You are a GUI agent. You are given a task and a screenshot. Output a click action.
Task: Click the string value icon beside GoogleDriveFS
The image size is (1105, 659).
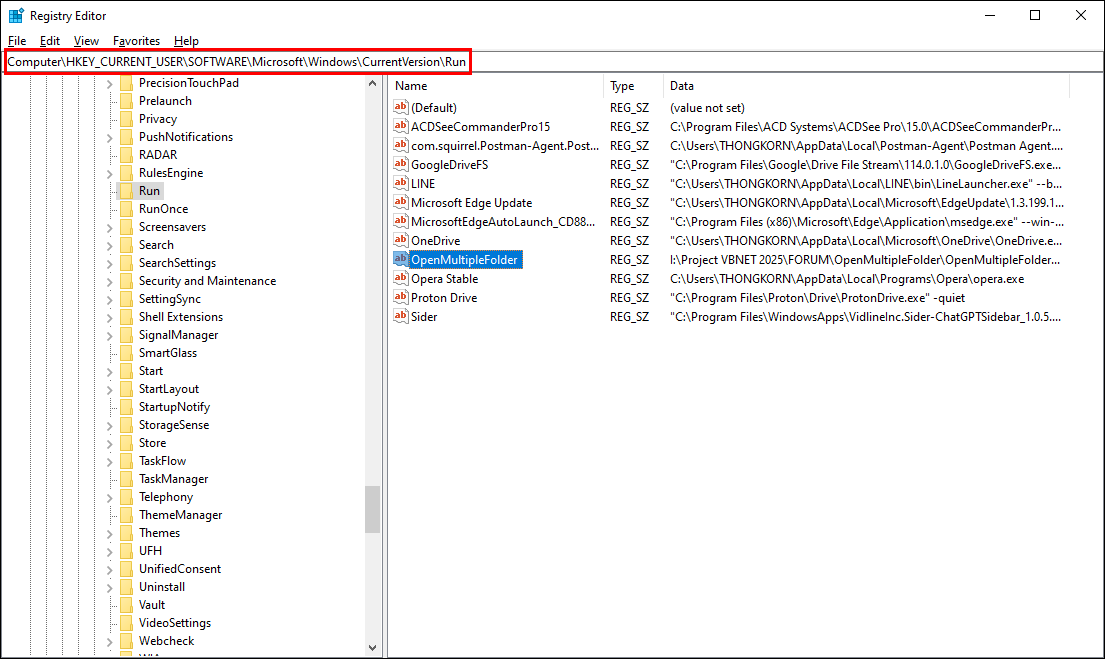[x=401, y=165]
